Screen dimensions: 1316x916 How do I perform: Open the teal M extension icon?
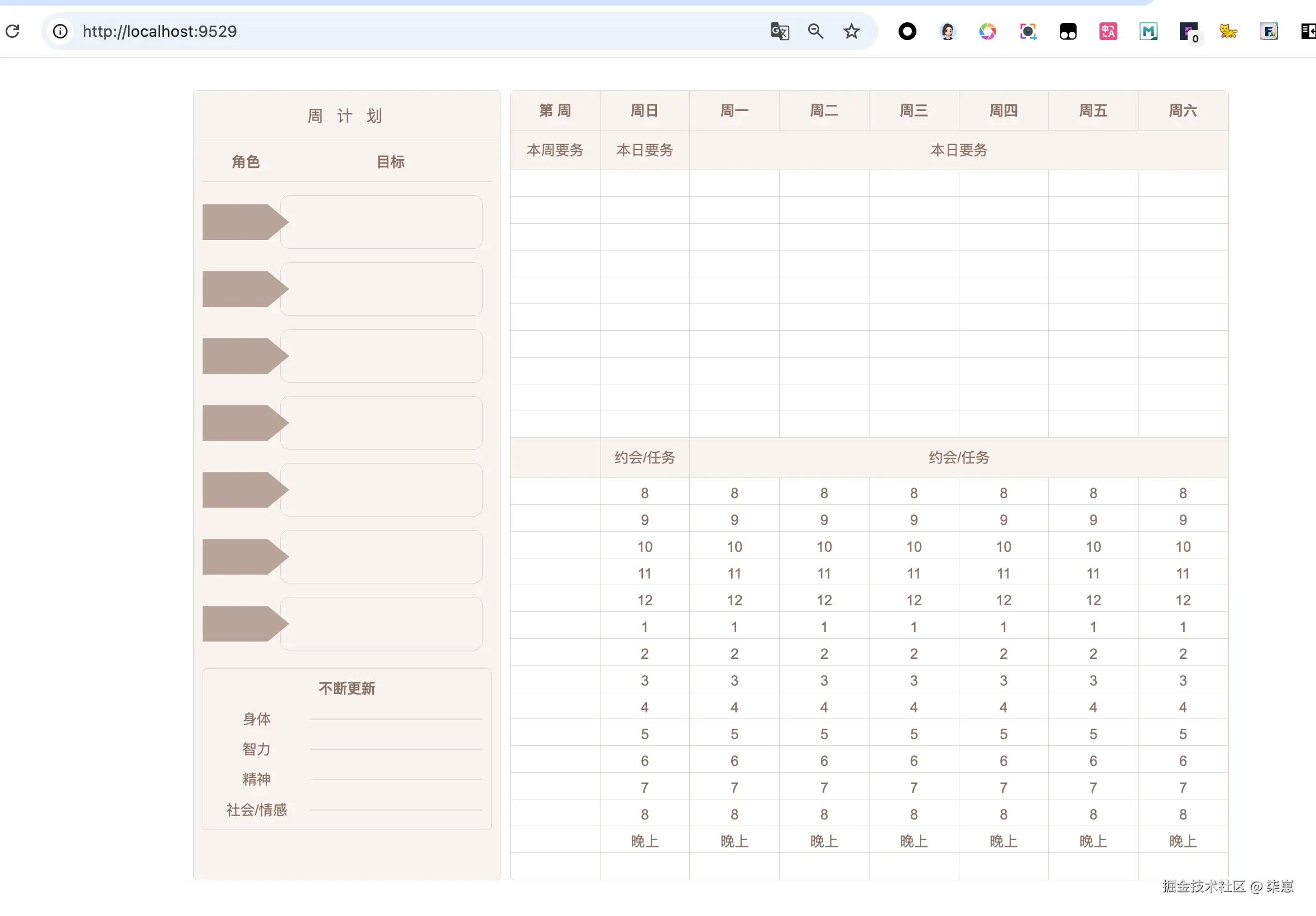(x=1148, y=31)
